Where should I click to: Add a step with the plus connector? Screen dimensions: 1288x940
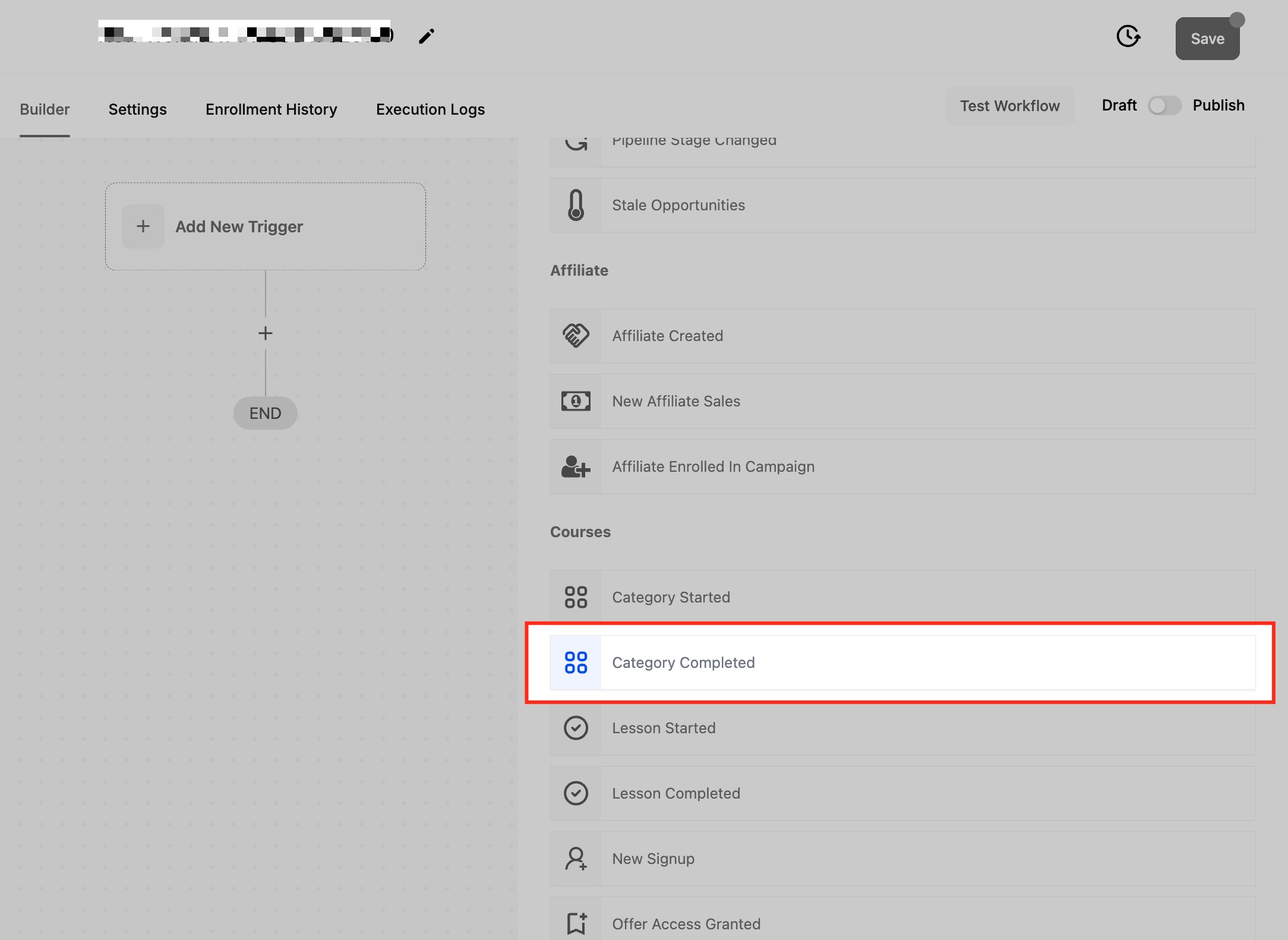(x=266, y=333)
